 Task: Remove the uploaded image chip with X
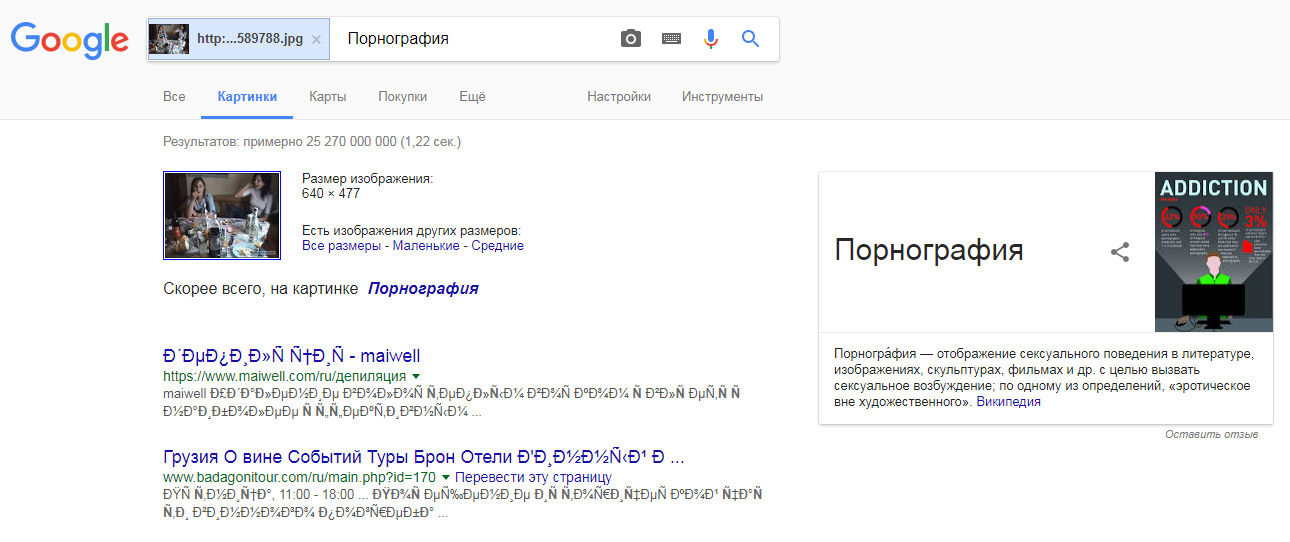click(x=316, y=40)
